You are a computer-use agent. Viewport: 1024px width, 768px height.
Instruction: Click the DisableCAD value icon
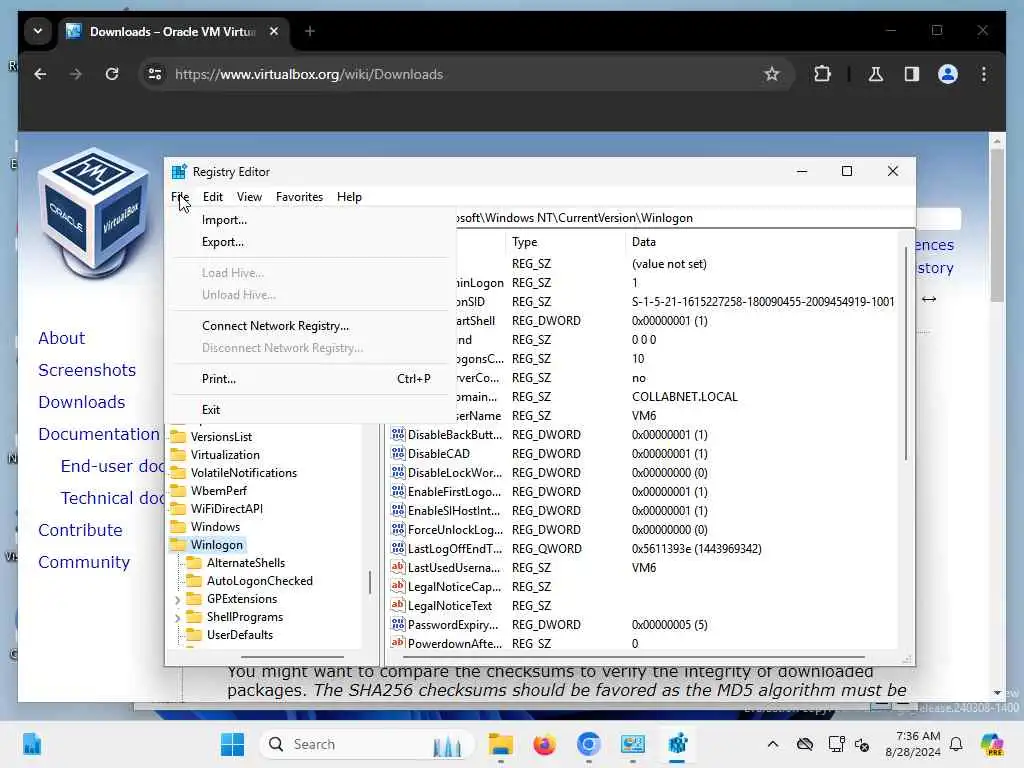click(x=398, y=453)
